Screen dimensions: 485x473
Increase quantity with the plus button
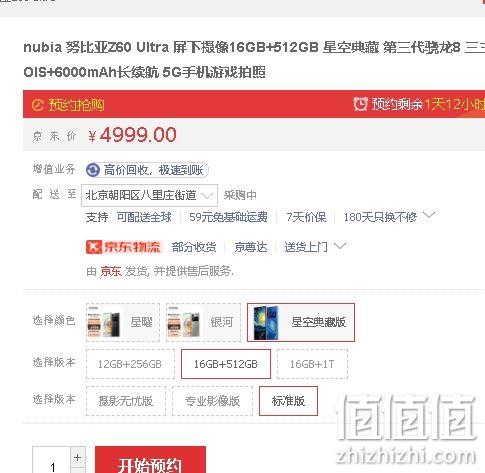click(78, 457)
